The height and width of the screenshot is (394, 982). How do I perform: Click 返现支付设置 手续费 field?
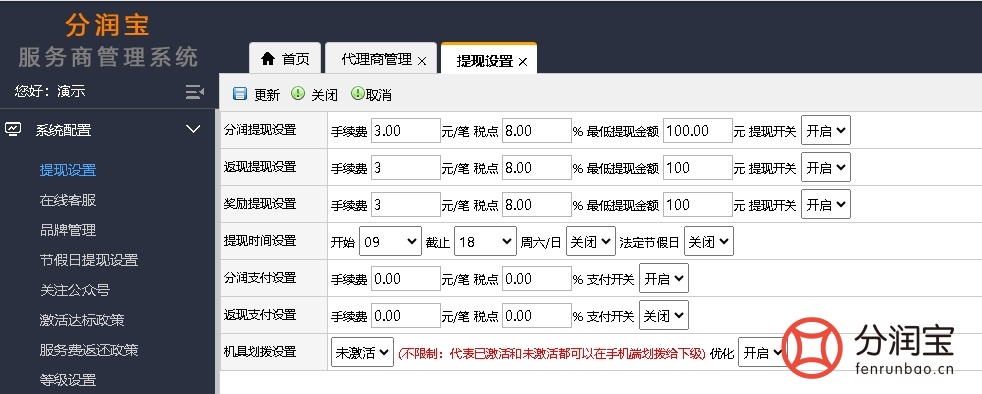406,315
